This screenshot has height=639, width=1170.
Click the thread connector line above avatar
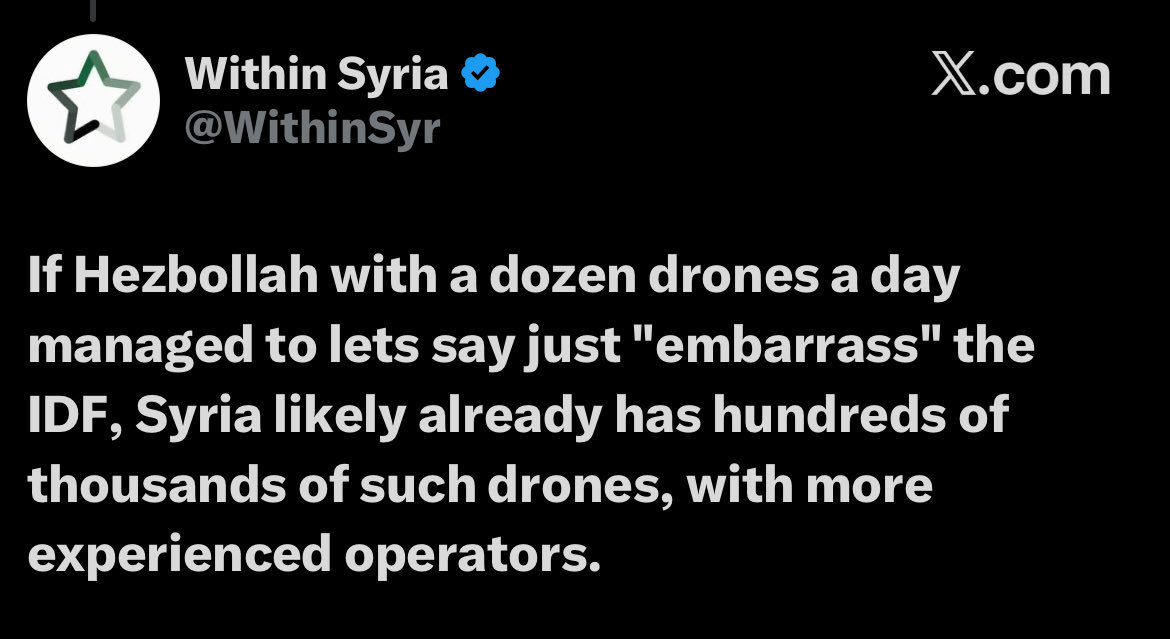[93, 9]
